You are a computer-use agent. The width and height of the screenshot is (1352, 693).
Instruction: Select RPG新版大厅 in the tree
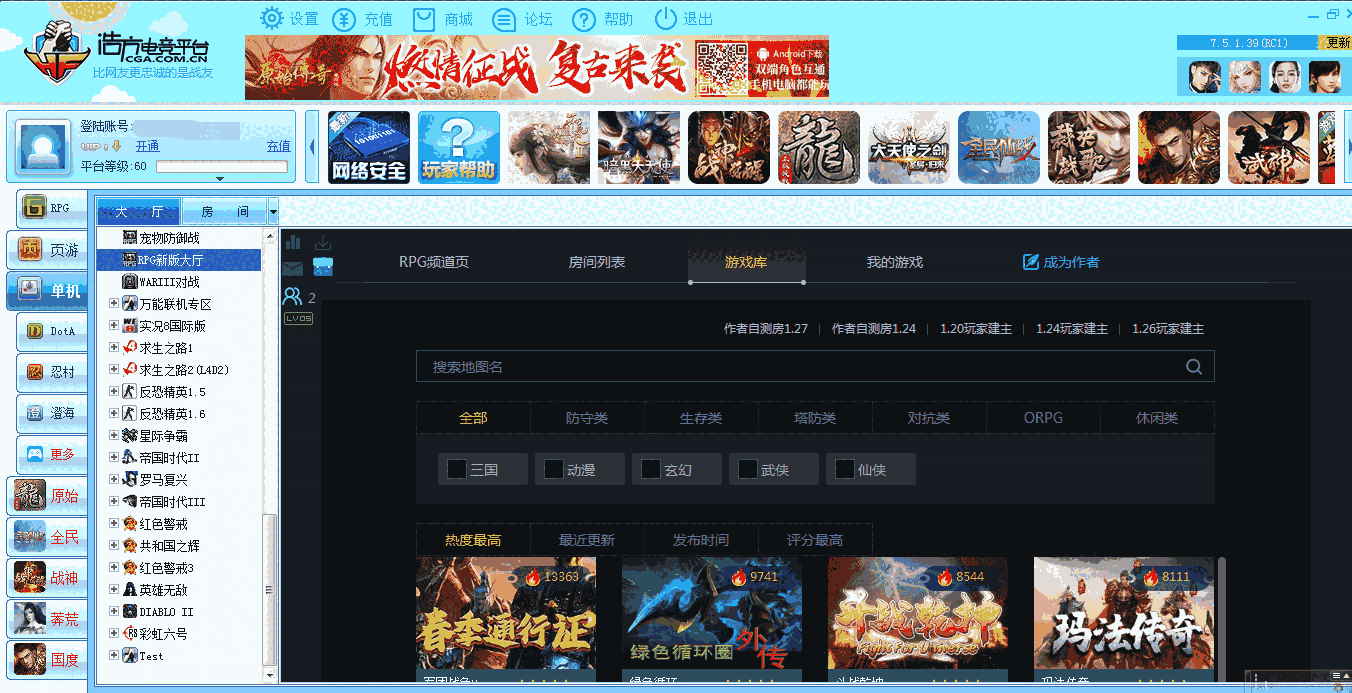click(179, 260)
